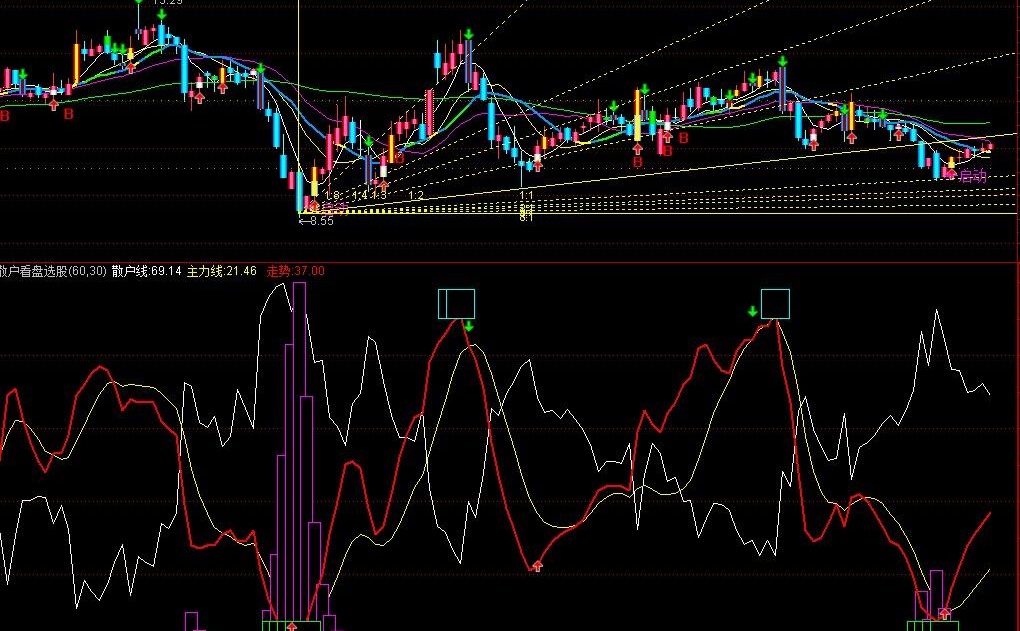
Task: Click the 散户线:69.14 indicator value
Action: click(x=146, y=271)
